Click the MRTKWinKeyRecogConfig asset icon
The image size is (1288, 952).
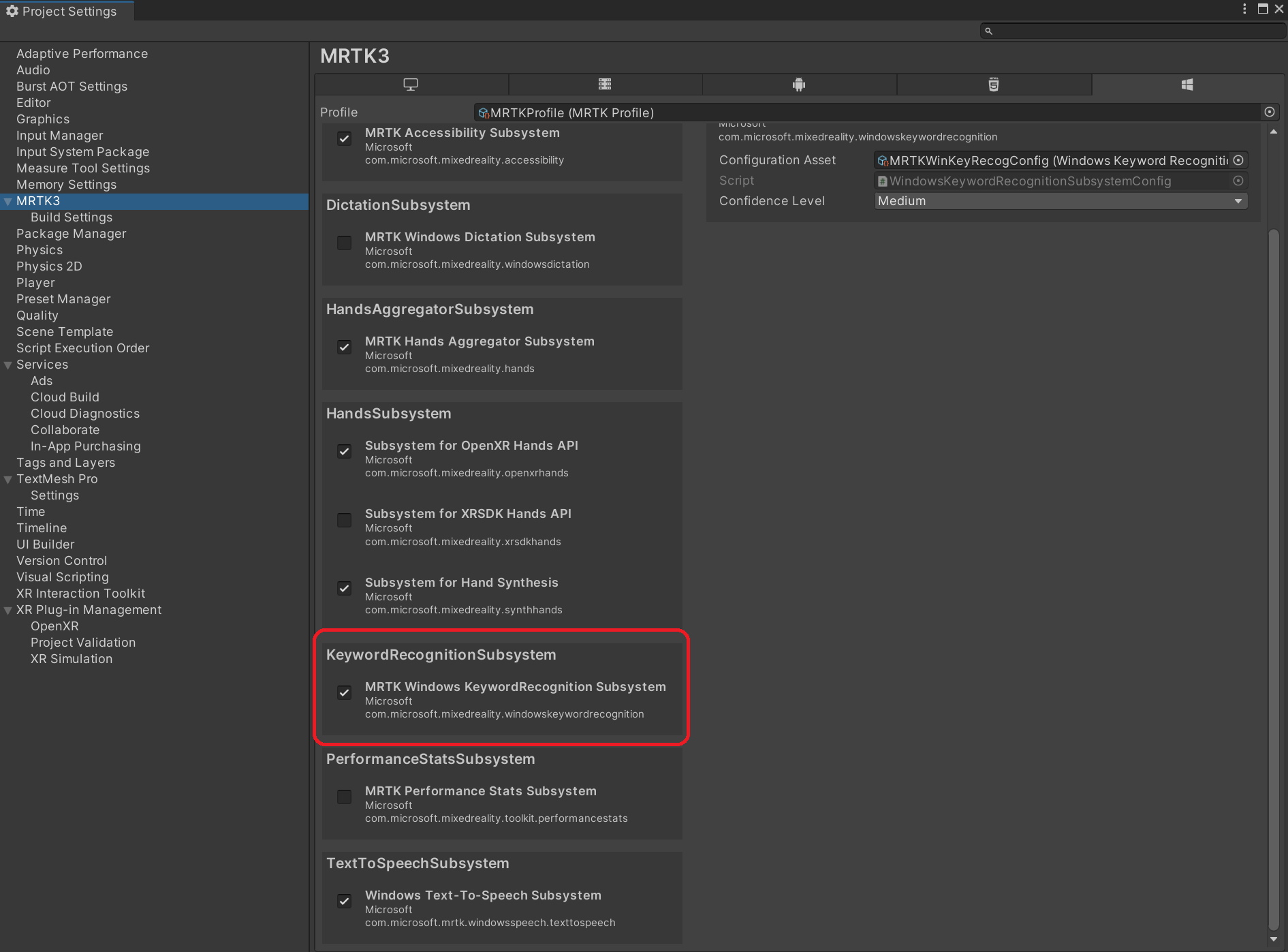(x=883, y=161)
